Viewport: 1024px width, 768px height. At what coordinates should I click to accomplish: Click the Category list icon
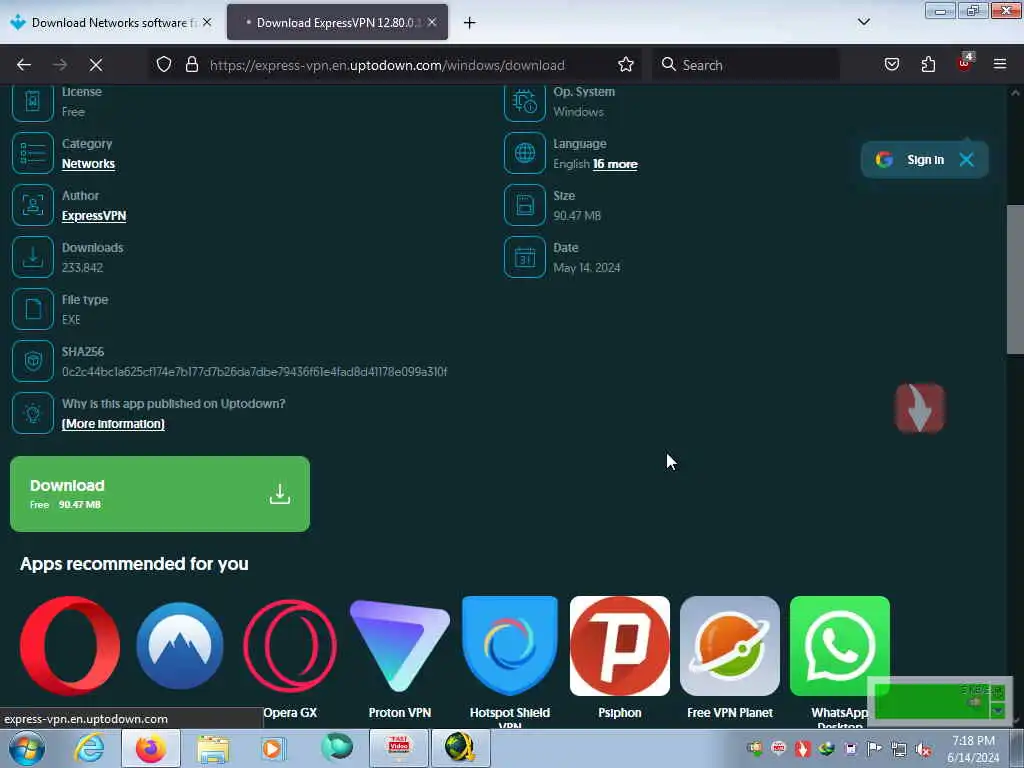click(33, 153)
